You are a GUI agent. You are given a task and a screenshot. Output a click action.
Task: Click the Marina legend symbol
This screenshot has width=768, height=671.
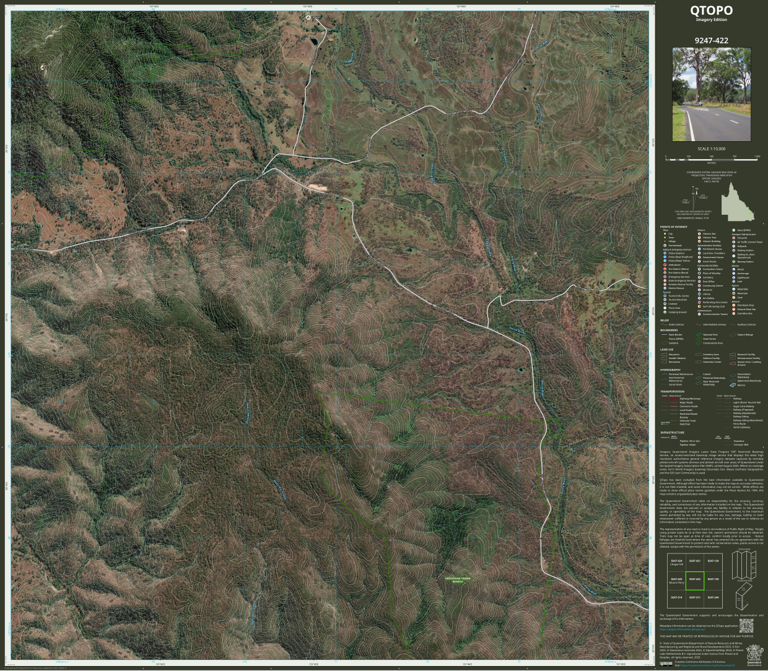(732, 385)
